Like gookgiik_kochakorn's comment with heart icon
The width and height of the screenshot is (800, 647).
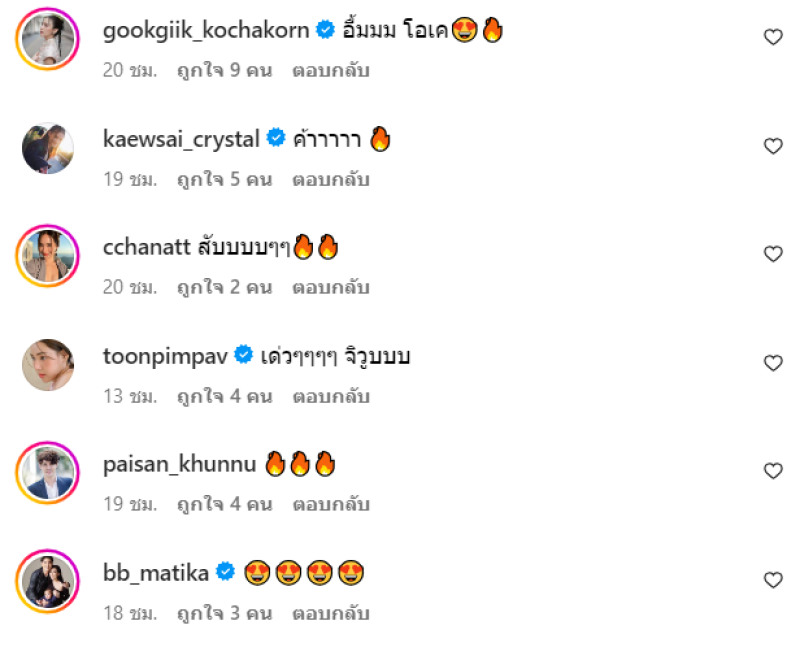tap(772, 37)
